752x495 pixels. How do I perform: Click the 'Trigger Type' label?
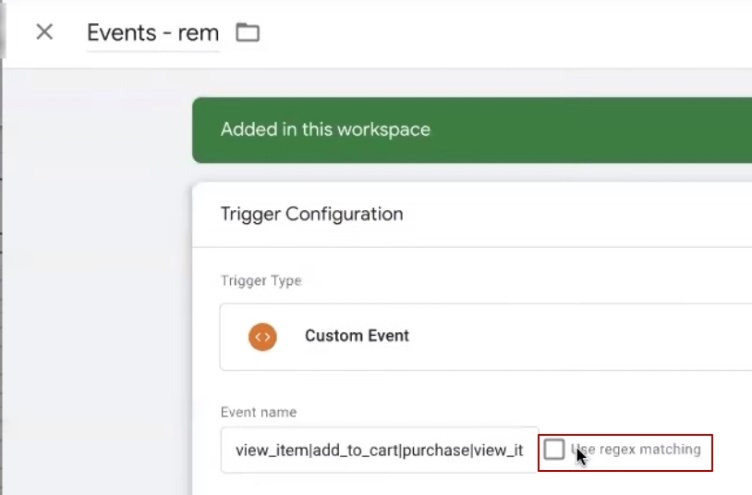[x=260, y=281]
